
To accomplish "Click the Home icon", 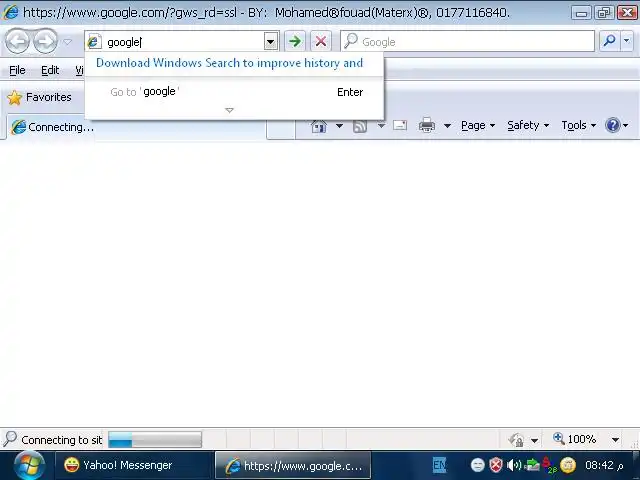I will click(318, 126).
